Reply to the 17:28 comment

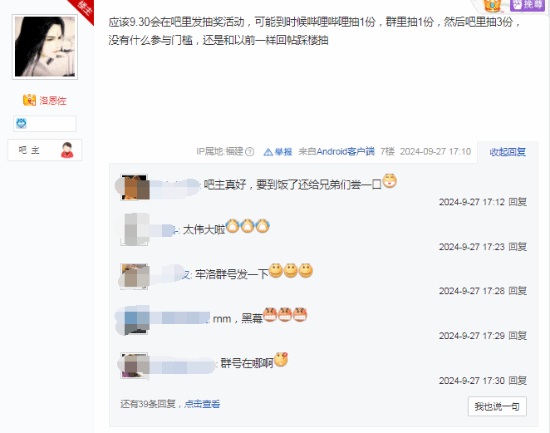[517, 291]
